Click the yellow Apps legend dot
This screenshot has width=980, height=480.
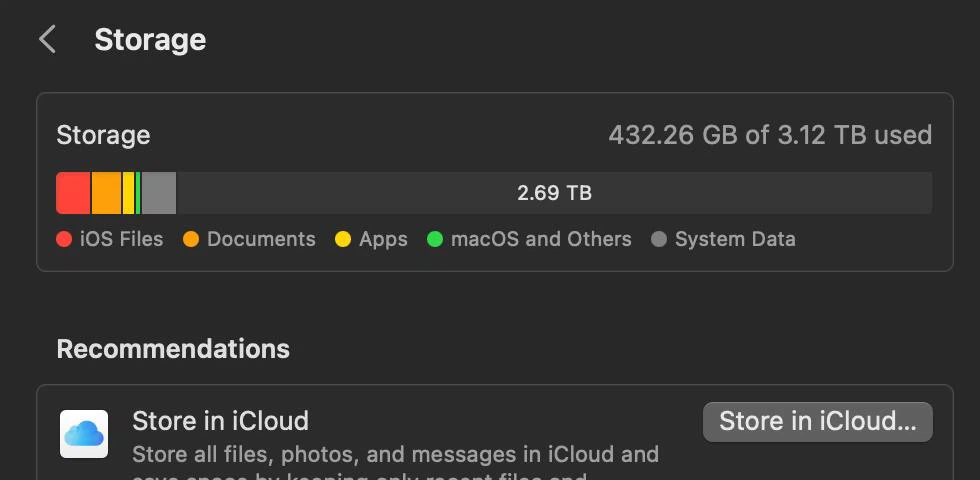tap(342, 239)
